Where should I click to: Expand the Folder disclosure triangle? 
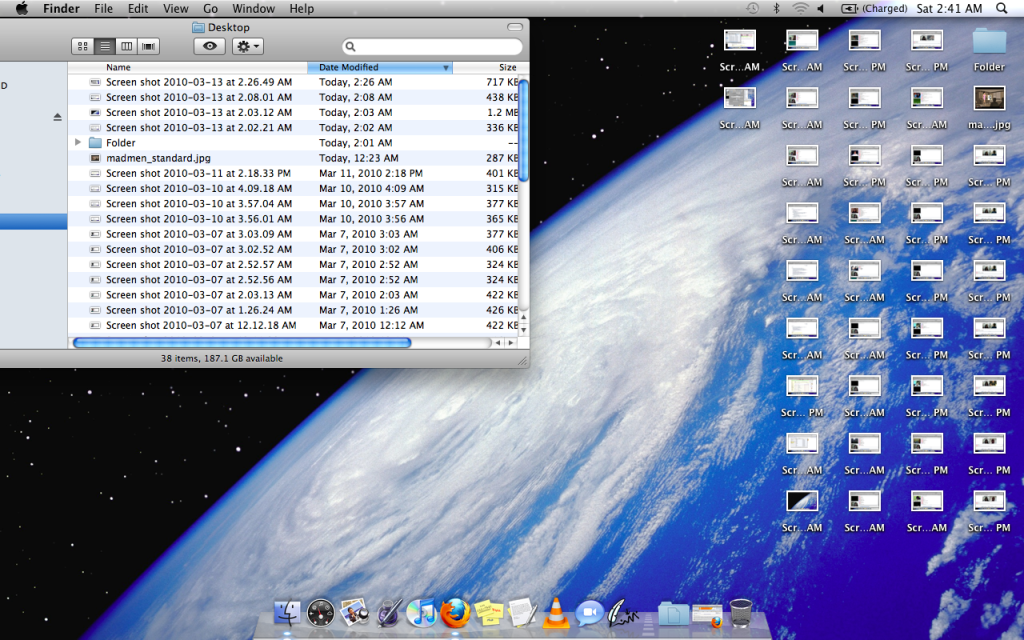coord(78,143)
